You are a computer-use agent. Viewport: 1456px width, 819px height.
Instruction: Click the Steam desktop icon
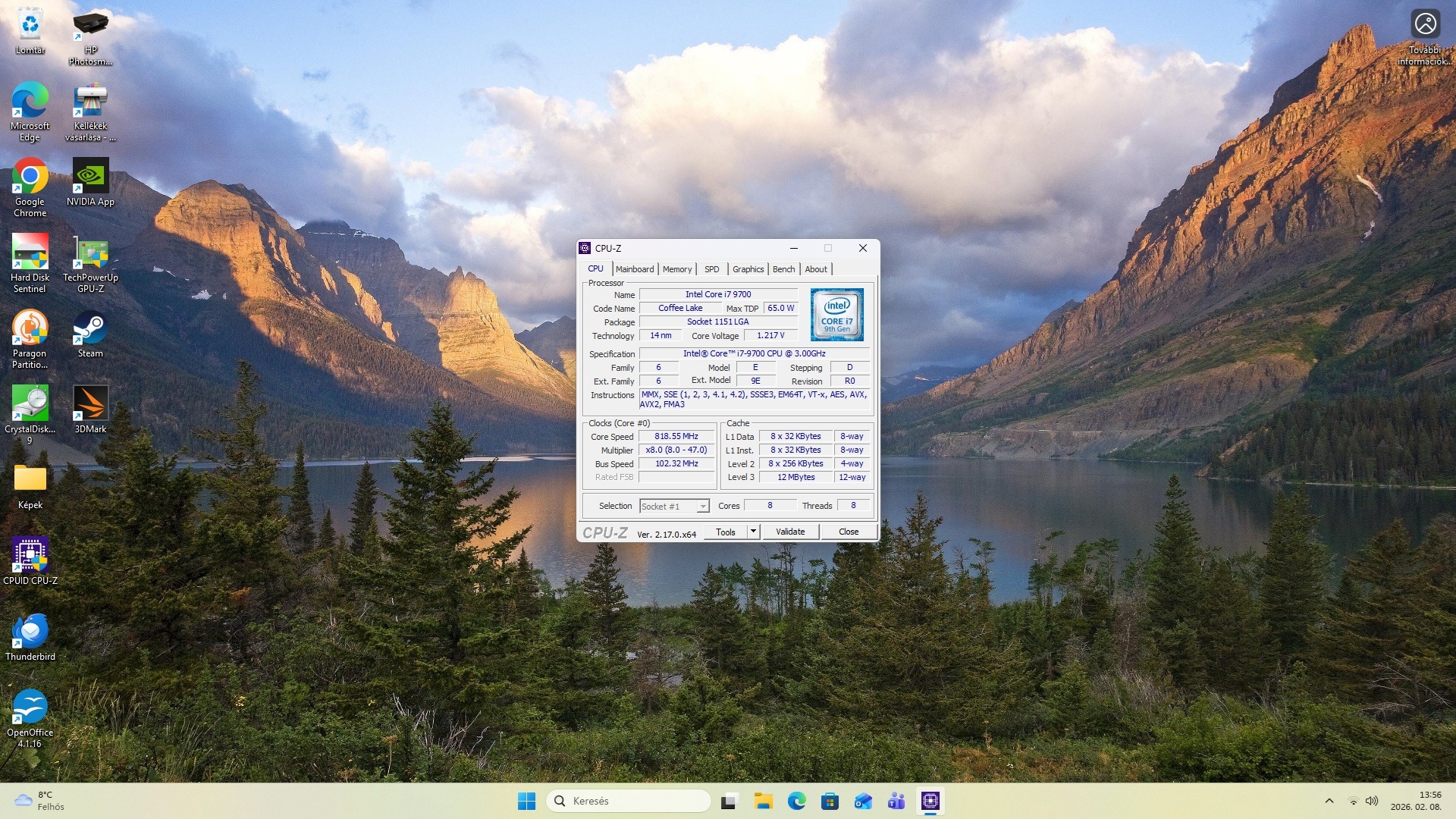click(90, 331)
